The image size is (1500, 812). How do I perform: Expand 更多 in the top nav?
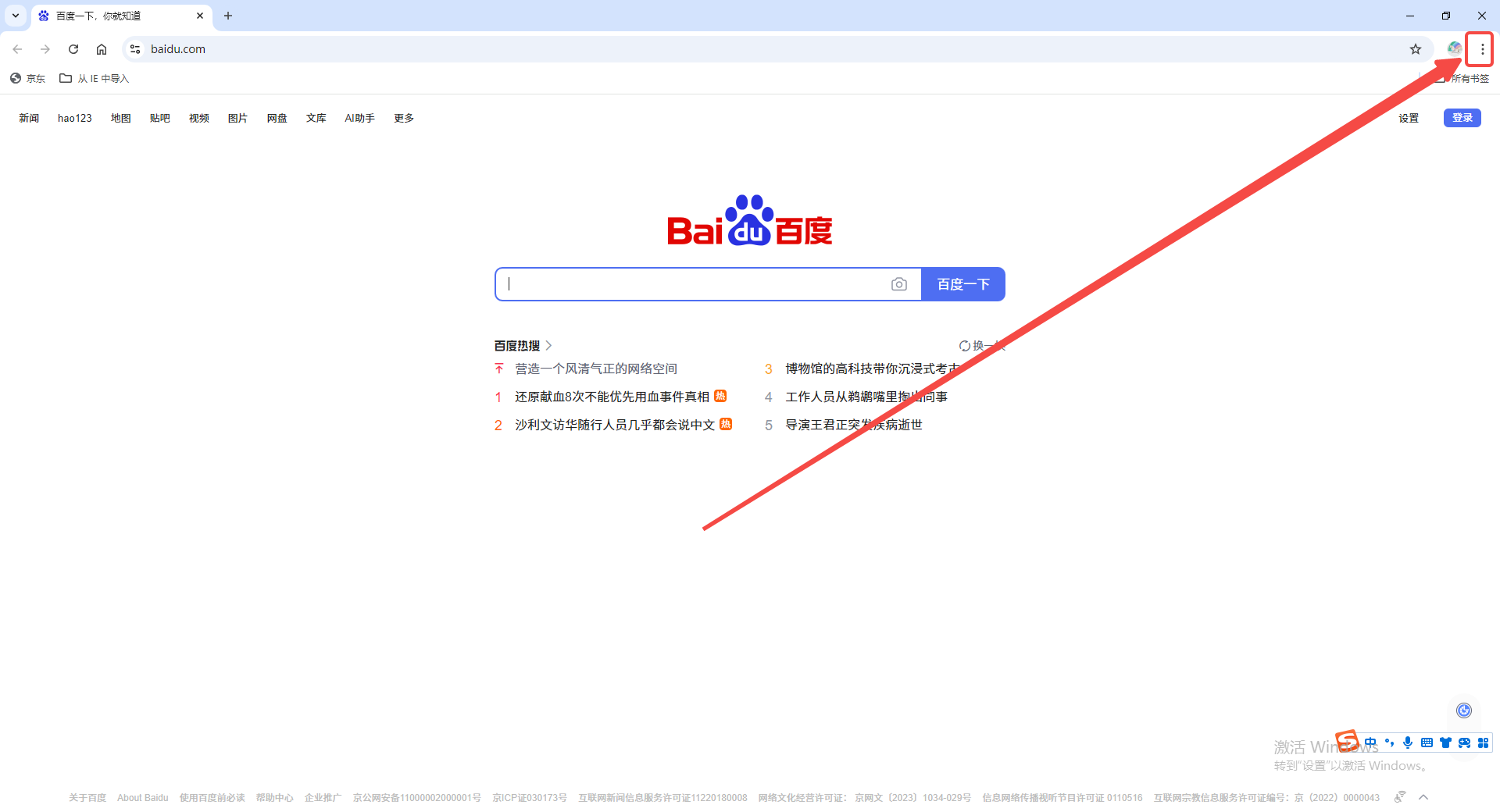[404, 118]
